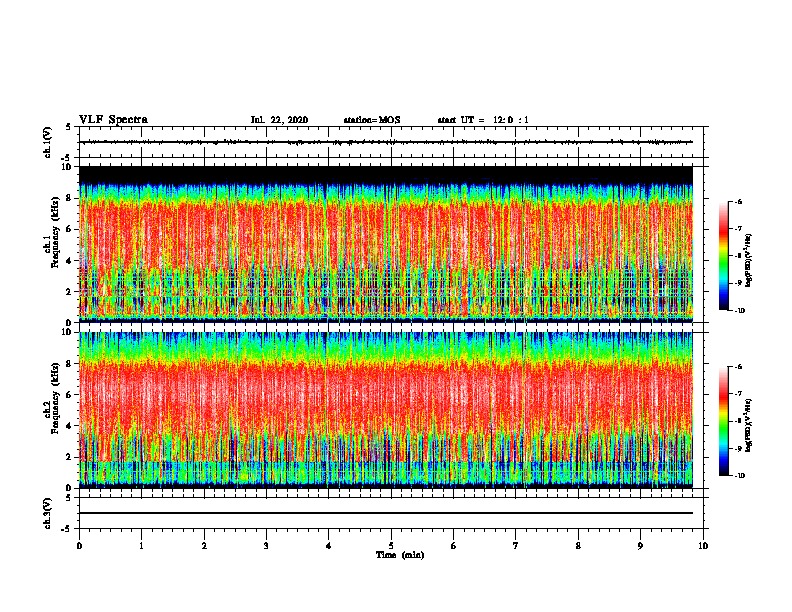The image size is (792, 612).
Task: Click the upper color scale bar beside ch.1
Action: tap(724, 256)
